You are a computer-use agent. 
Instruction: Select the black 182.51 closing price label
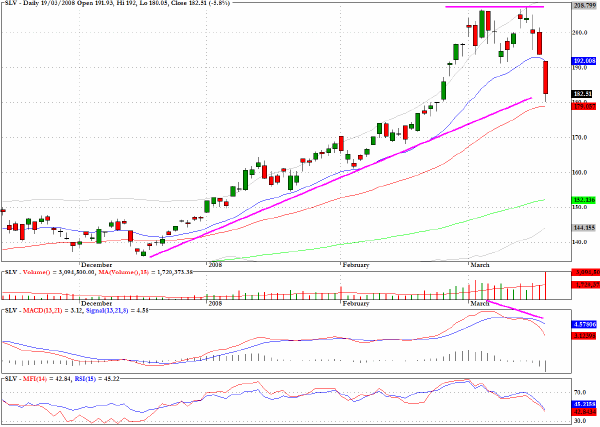[582, 94]
